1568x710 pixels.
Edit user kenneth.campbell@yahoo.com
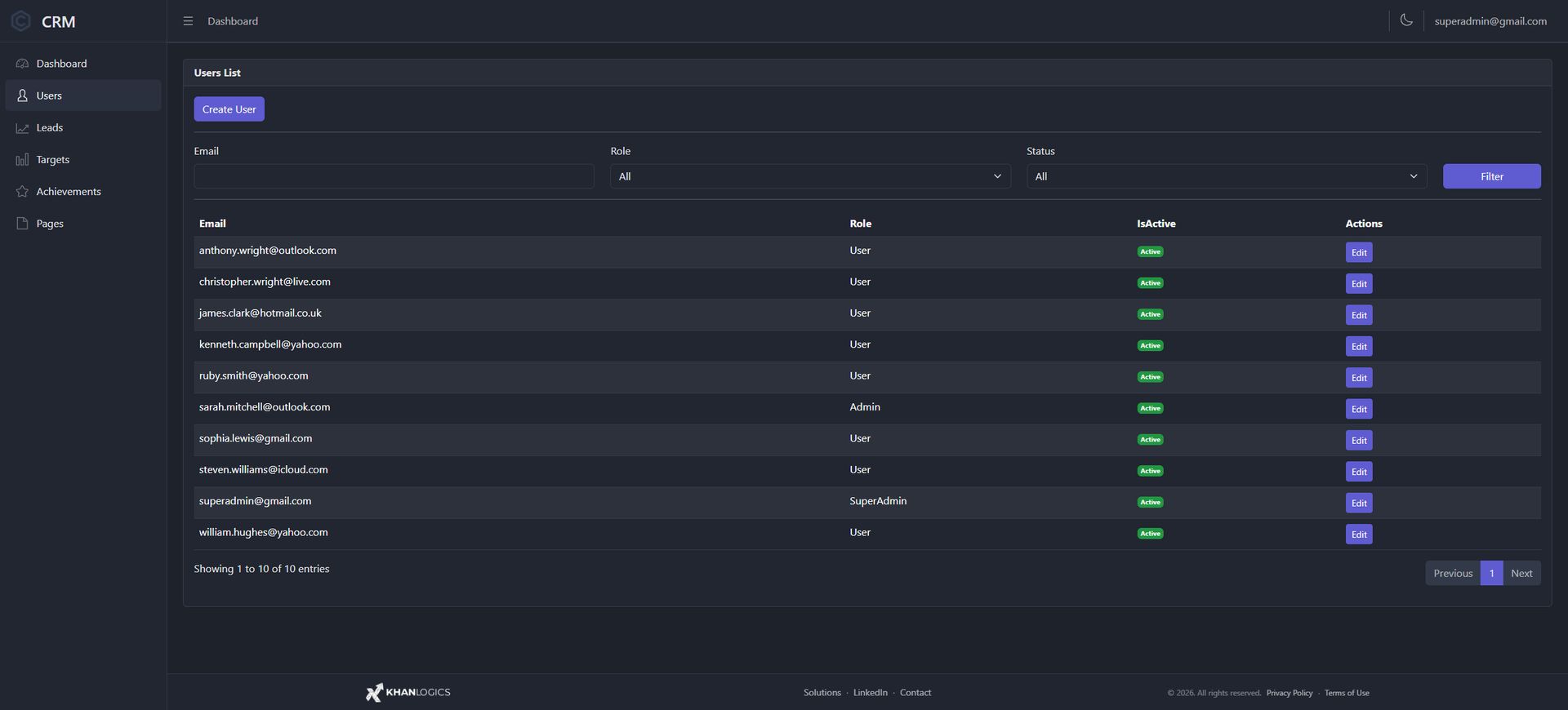pyautogui.click(x=1359, y=346)
